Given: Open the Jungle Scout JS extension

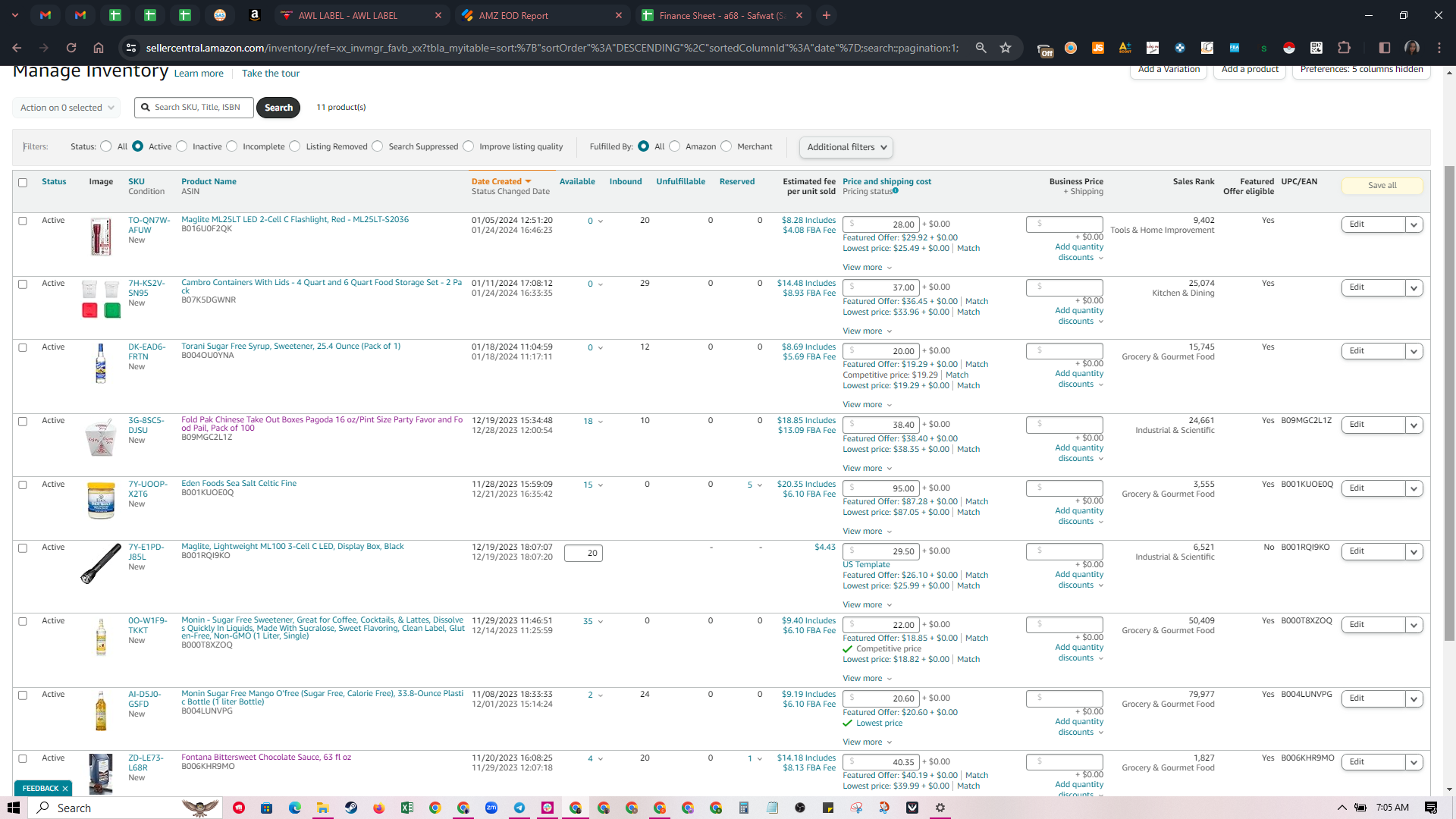Looking at the screenshot, I should click(x=1097, y=48).
